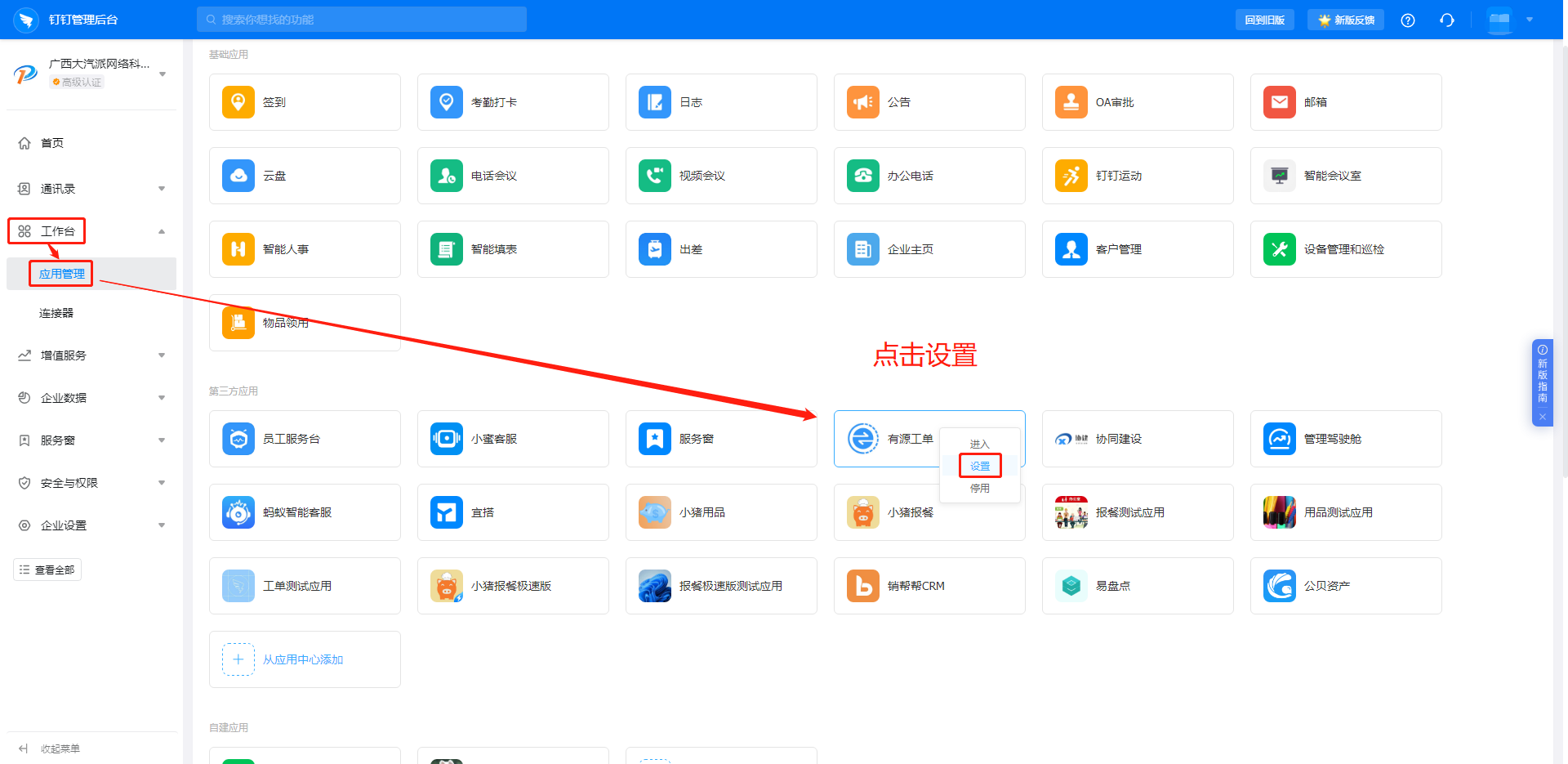Open the 协同建设 app card
The height and width of the screenshot is (764, 1568).
point(1137,439)
